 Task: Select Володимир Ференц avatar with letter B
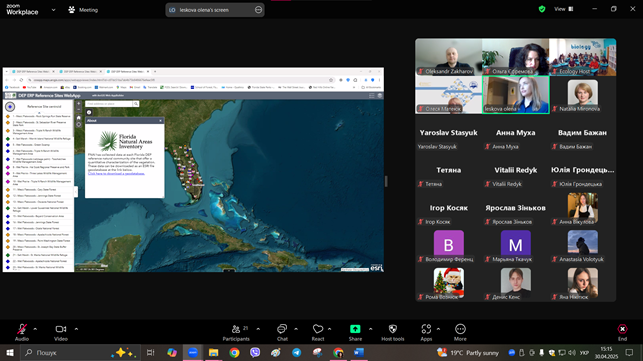click(449, 245)
